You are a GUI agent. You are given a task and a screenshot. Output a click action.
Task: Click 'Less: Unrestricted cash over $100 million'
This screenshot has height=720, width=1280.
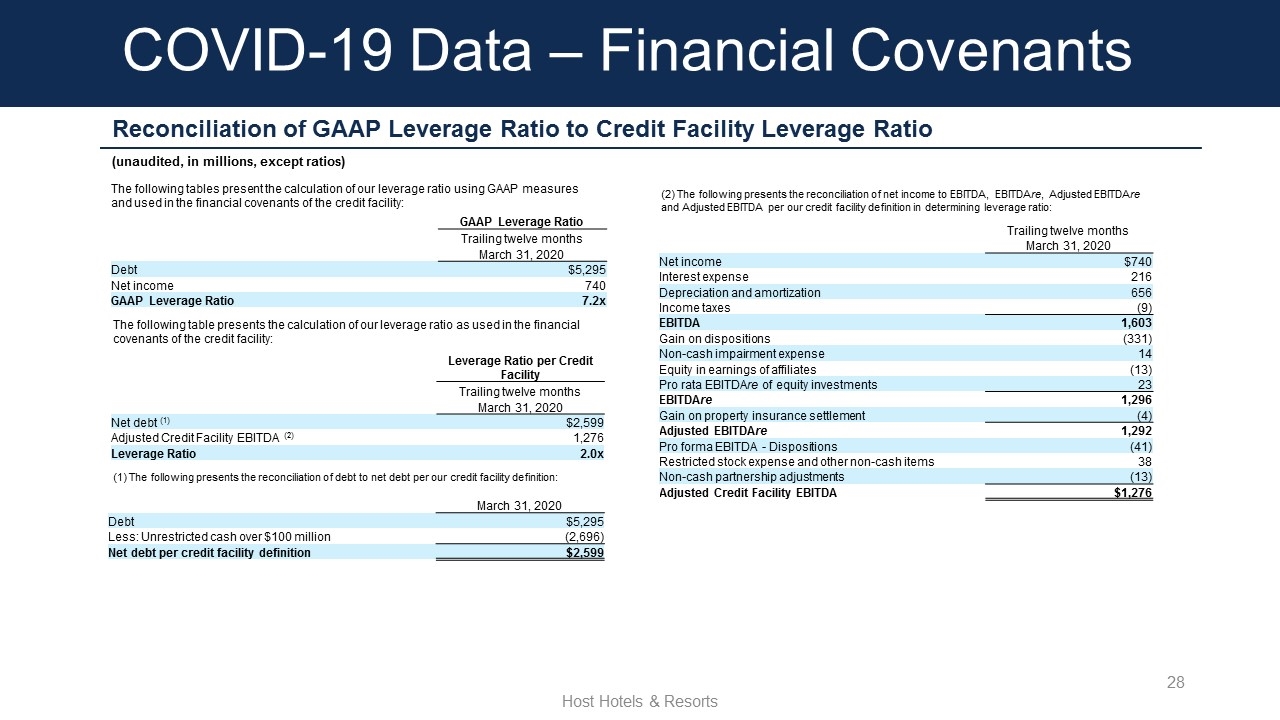click(x=219, y=537)
